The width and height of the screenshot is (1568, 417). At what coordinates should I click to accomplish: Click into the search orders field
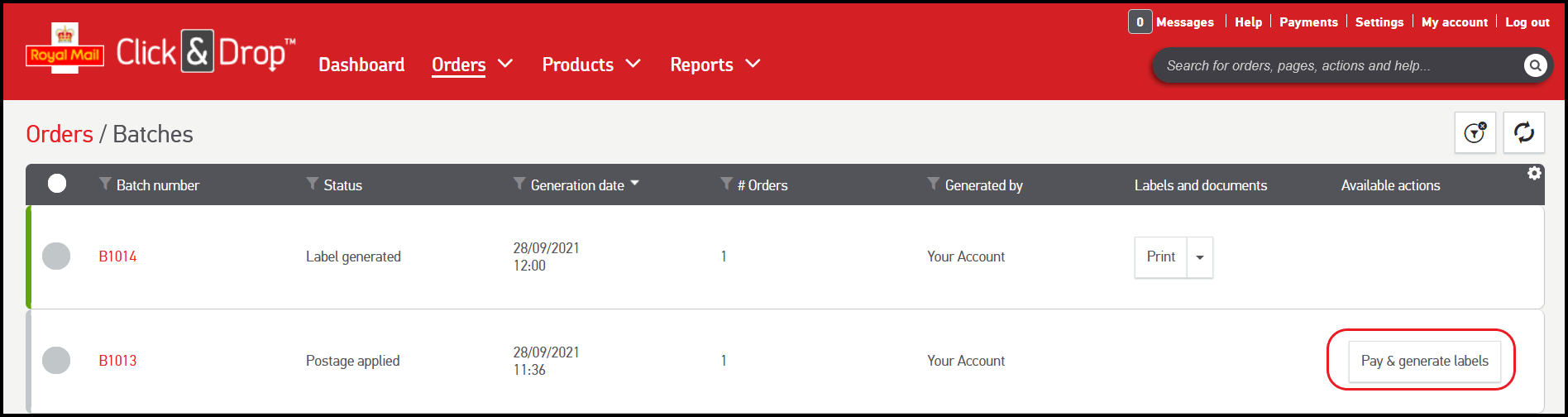(1340, 65)
